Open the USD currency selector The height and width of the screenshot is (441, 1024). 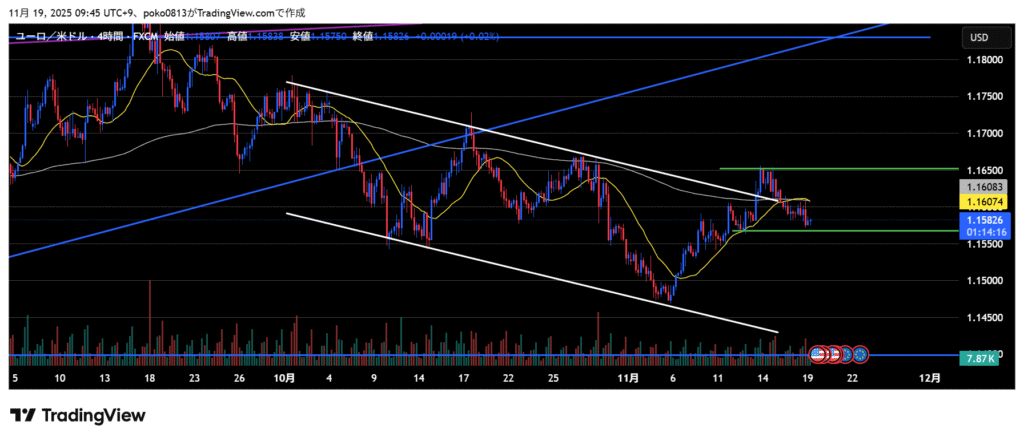[979, 38]
